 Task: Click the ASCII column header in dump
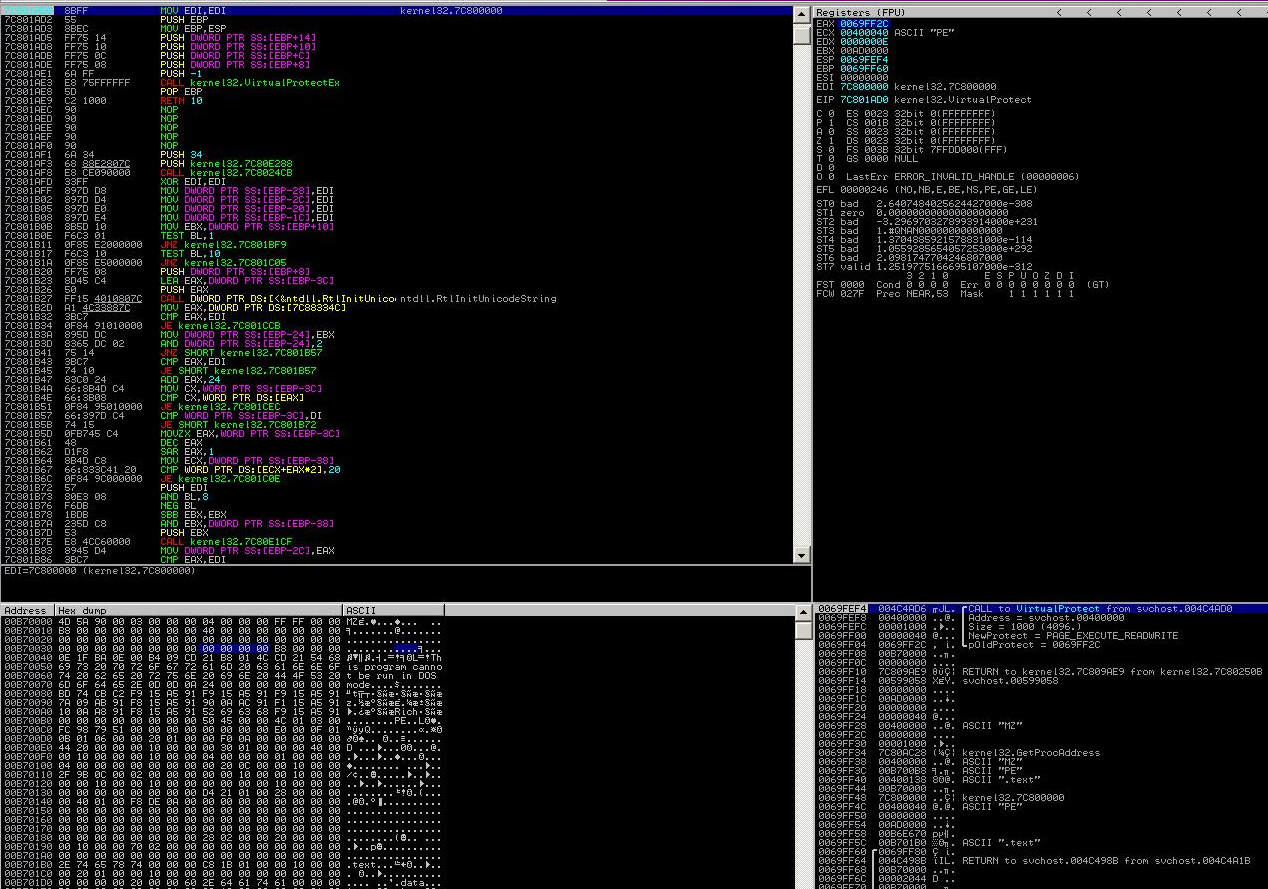[362, 610]
